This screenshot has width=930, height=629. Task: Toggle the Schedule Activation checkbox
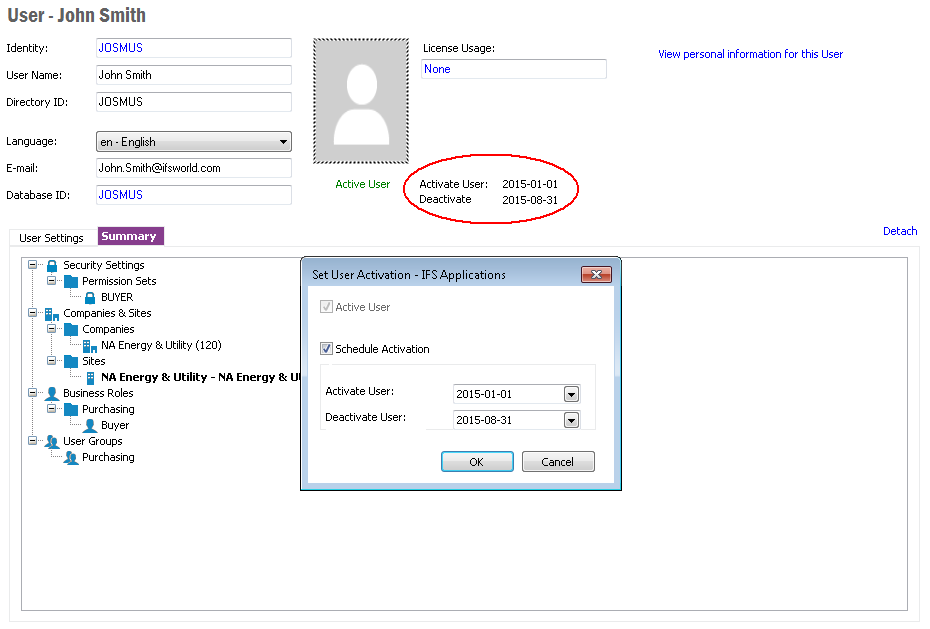click(x=326, y=349)
